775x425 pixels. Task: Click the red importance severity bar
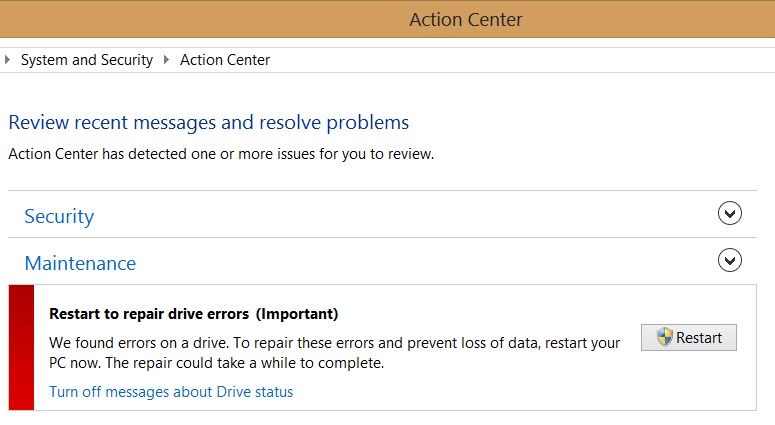pos(21,347)
